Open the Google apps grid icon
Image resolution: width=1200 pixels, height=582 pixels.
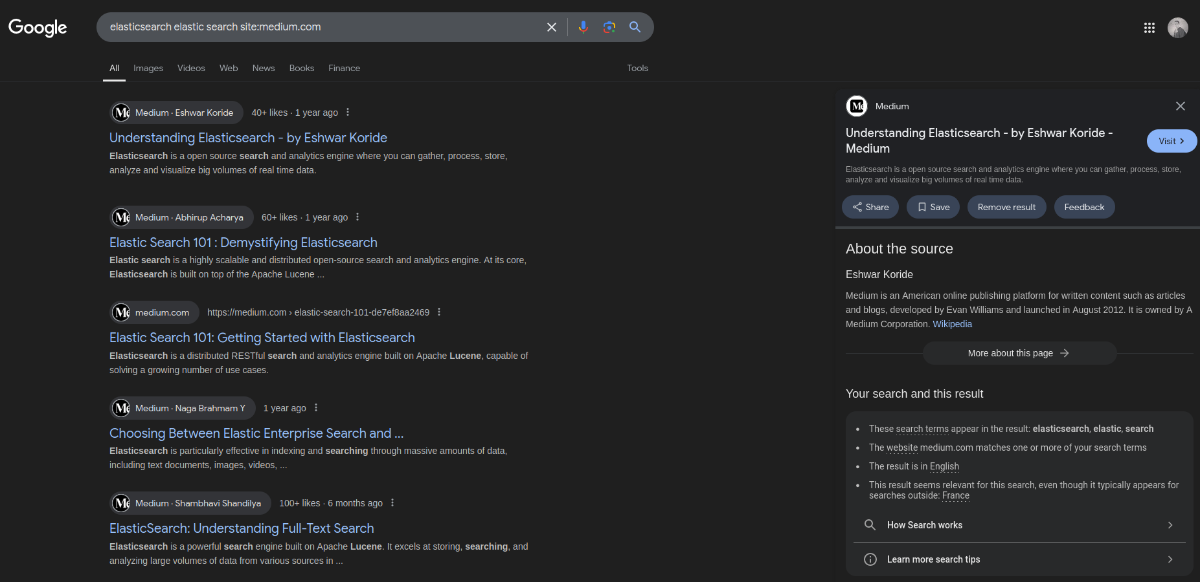coord(1149,28)
